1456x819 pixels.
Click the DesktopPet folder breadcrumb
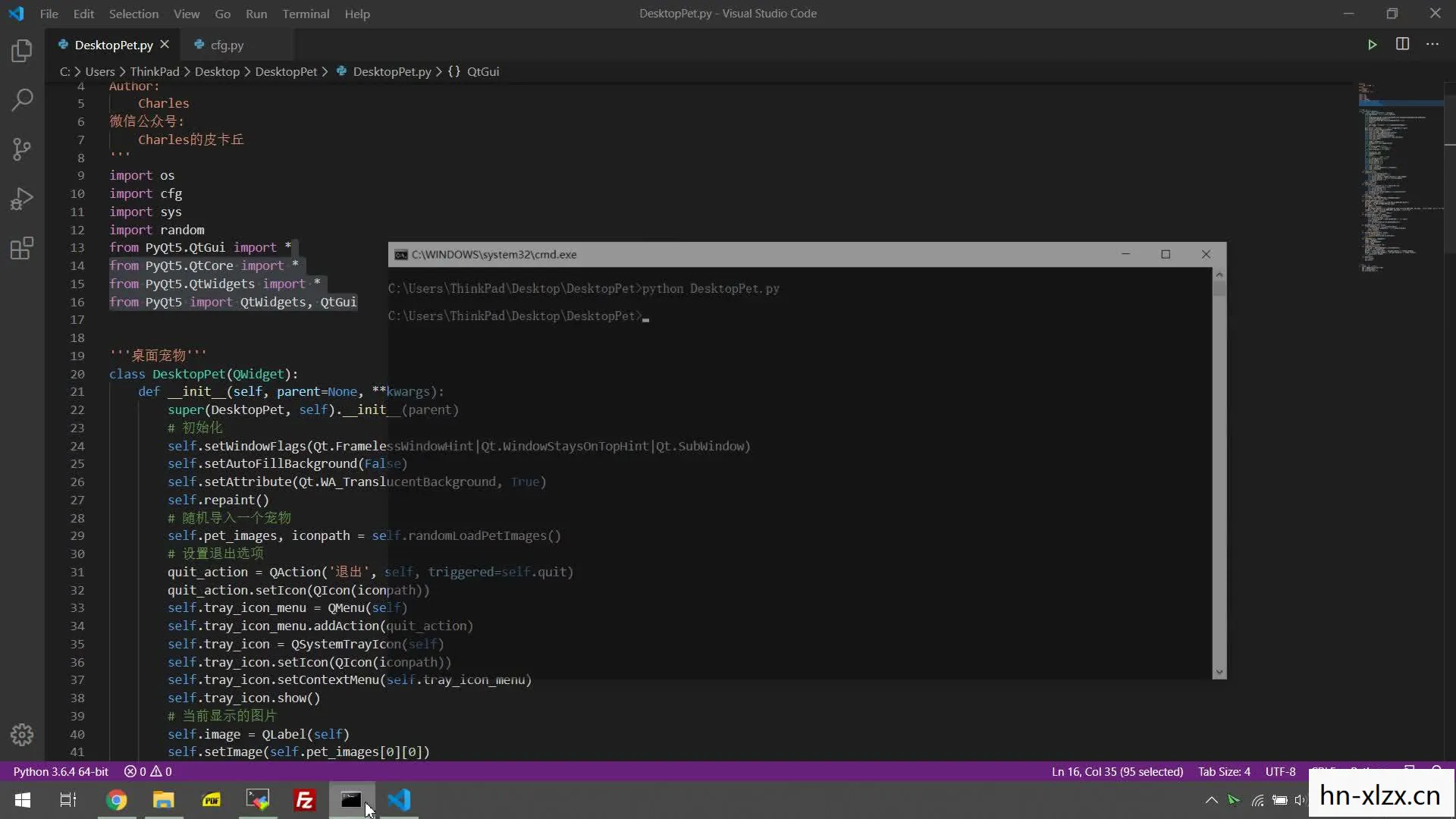pos(286,71)
